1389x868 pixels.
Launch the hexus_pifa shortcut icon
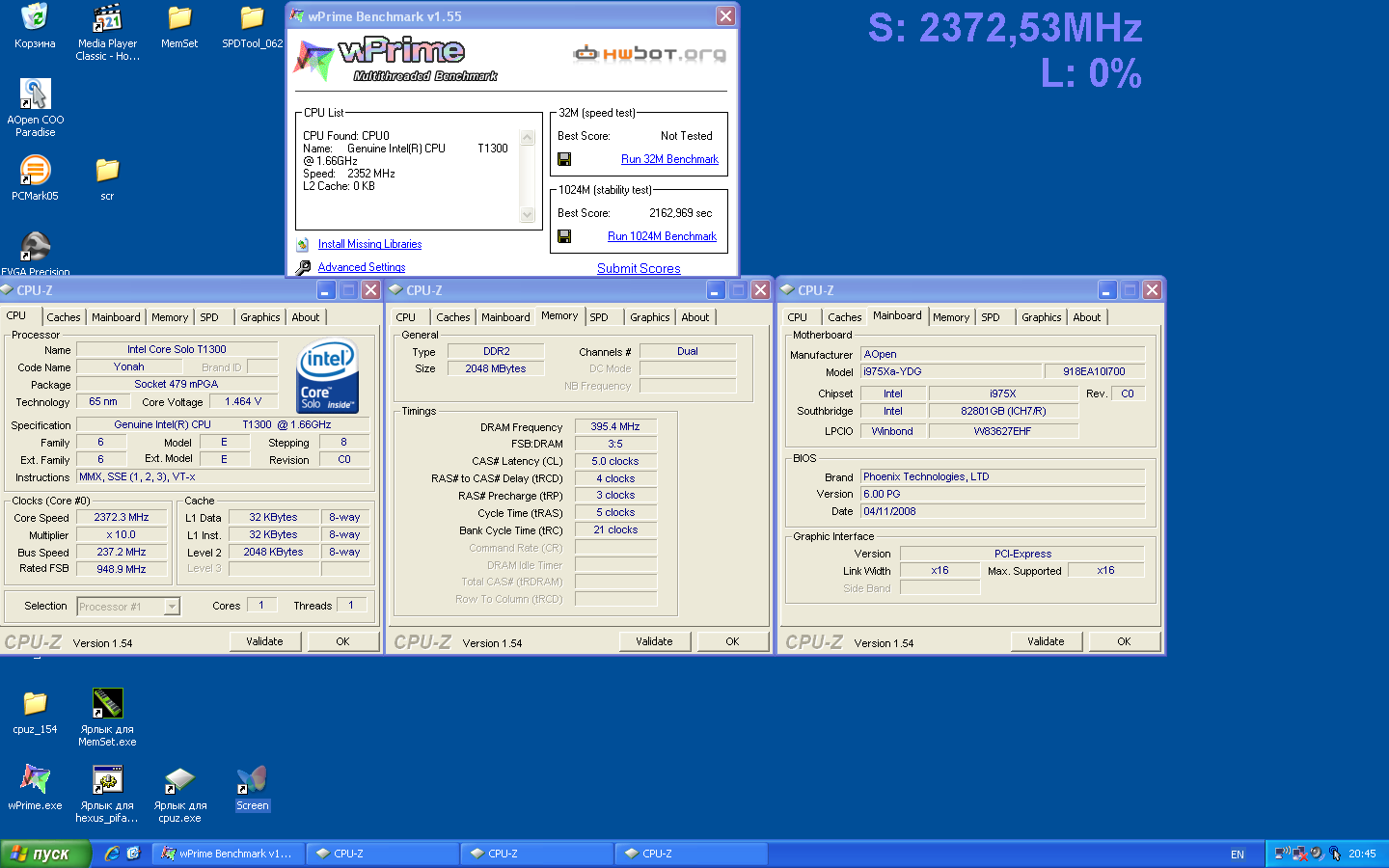[x=107, y=779]
